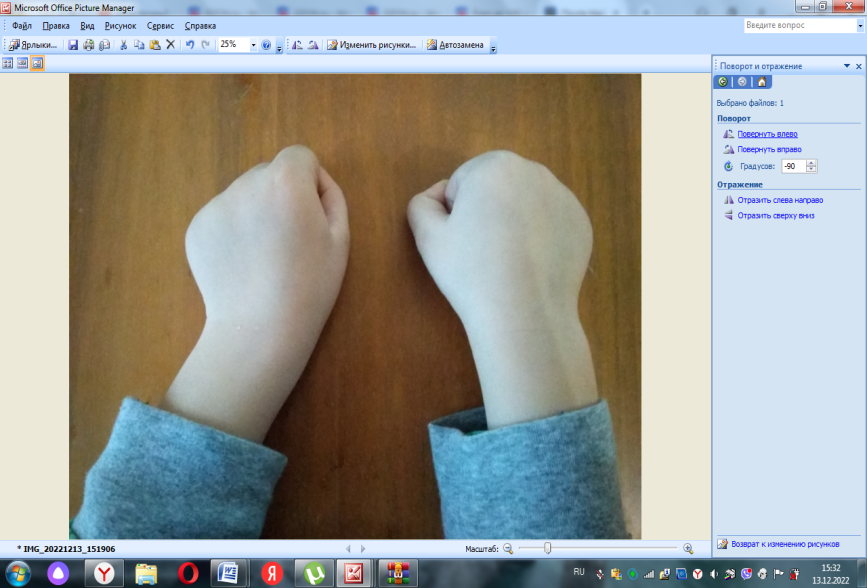The image size is (867, 588).
Task: Click the Undo arrow icon
Action: (190, 45)
